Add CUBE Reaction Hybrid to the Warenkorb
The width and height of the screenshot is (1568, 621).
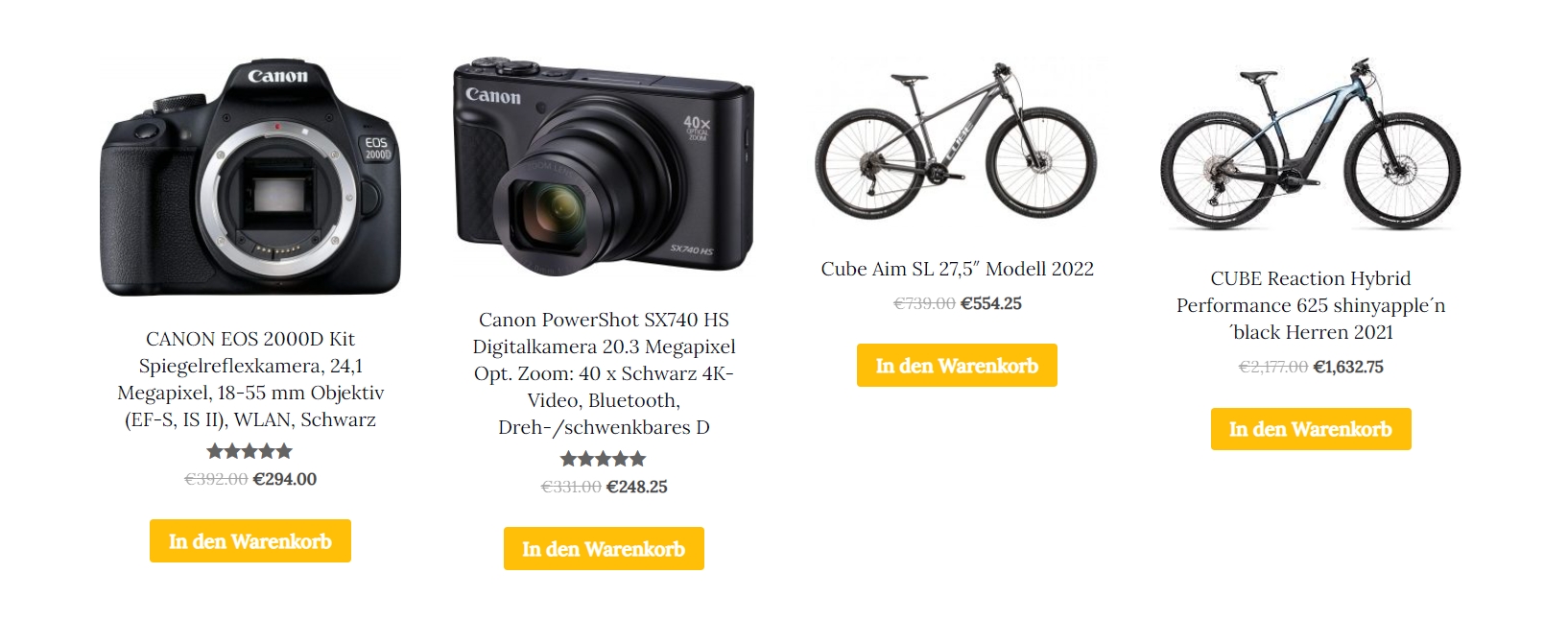click(1311, 429)
